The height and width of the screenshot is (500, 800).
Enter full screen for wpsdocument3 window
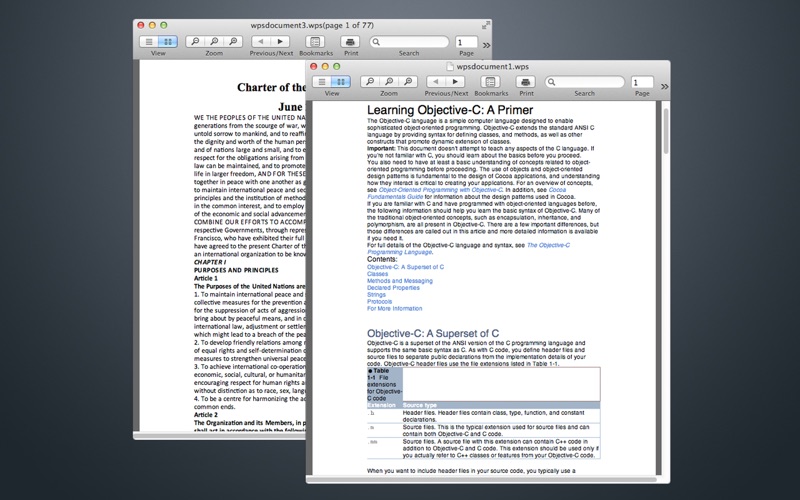[486, 24]
